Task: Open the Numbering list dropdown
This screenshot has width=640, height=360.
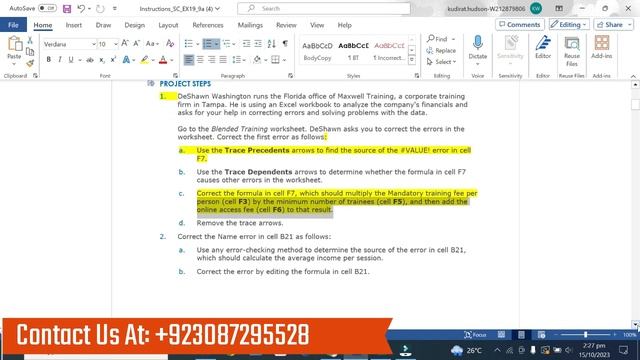Action: (x=216, y=44)
